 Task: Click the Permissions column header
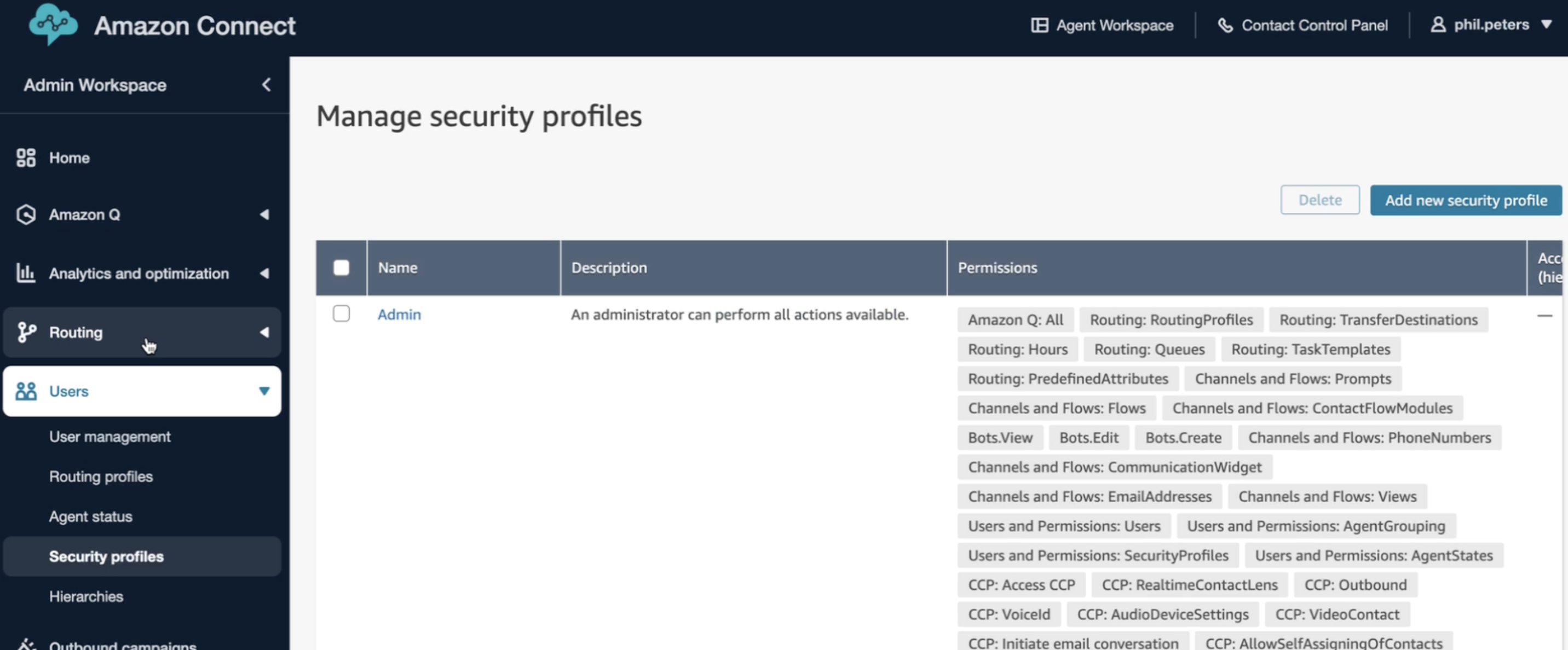click(997, 268)
